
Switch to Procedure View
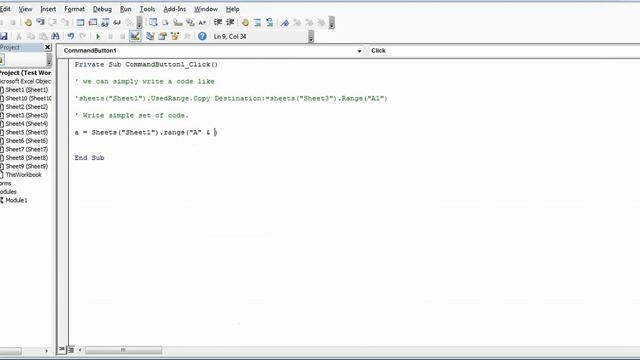[x=62, y=349]
